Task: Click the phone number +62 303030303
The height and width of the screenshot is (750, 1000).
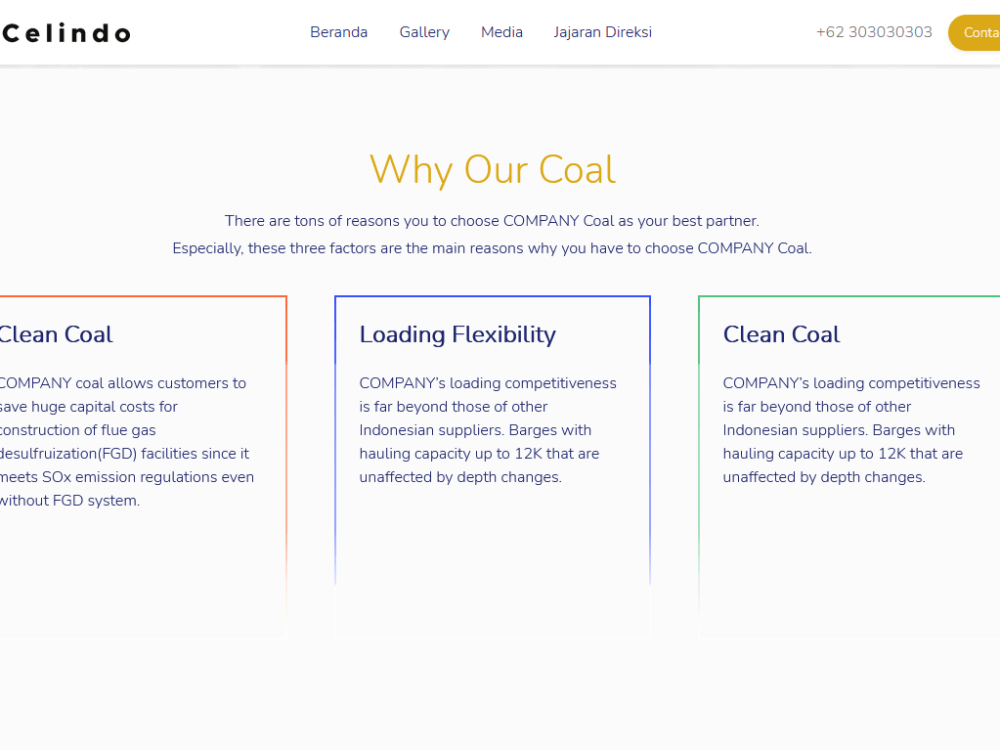Action: click(x=874, y=32)
